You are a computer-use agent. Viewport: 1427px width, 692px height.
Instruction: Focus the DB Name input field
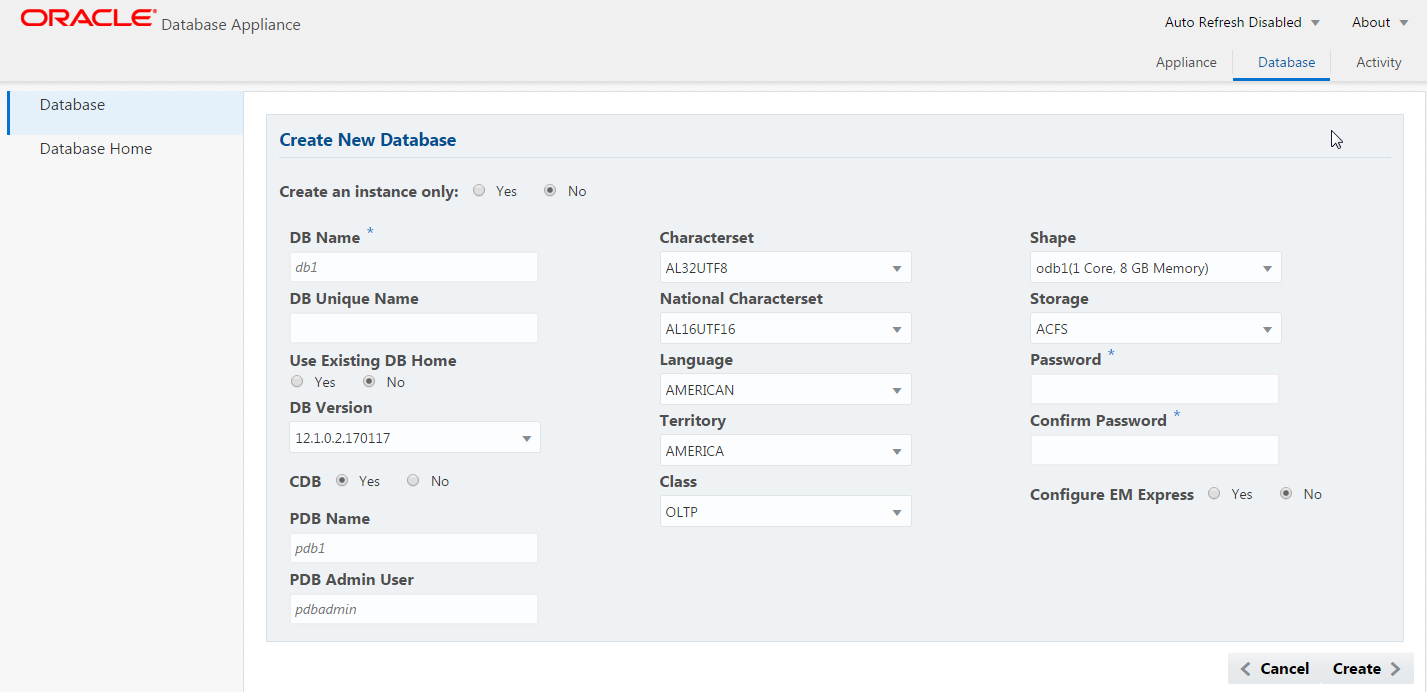pos(414,267)
